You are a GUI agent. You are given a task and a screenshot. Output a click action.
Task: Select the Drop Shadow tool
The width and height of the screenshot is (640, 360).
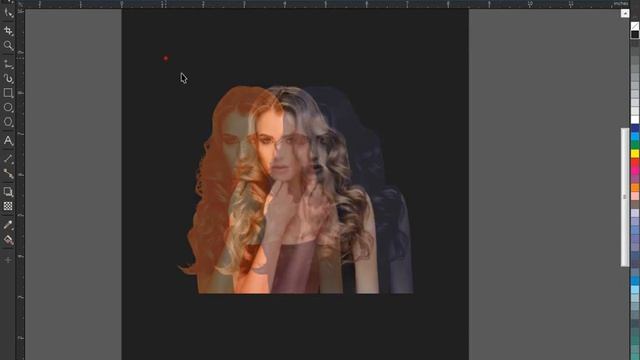click(8, 192)
